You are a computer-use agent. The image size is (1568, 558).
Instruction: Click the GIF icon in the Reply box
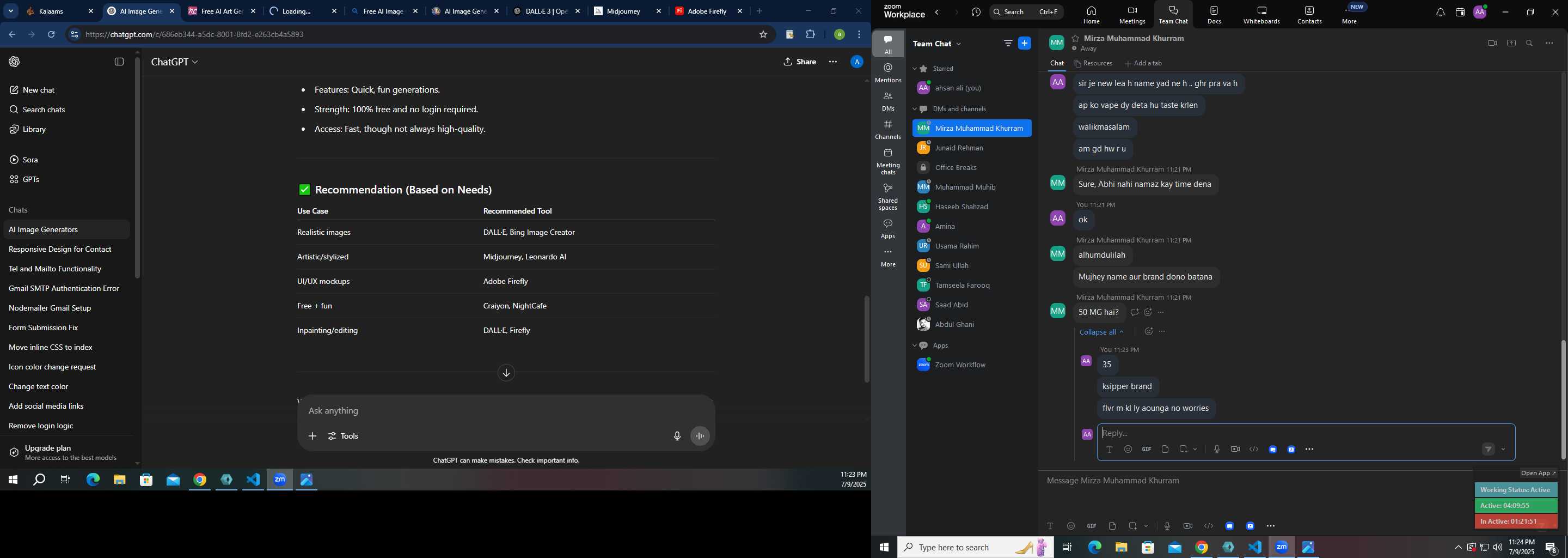[1146, 450]
